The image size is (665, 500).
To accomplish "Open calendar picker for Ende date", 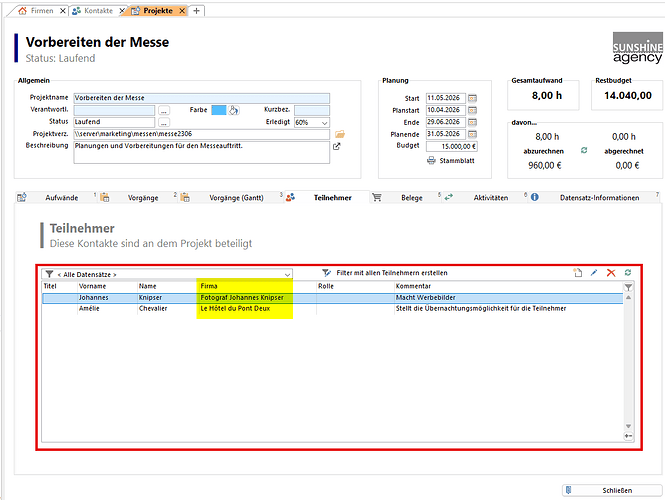I will pos(472,122).
